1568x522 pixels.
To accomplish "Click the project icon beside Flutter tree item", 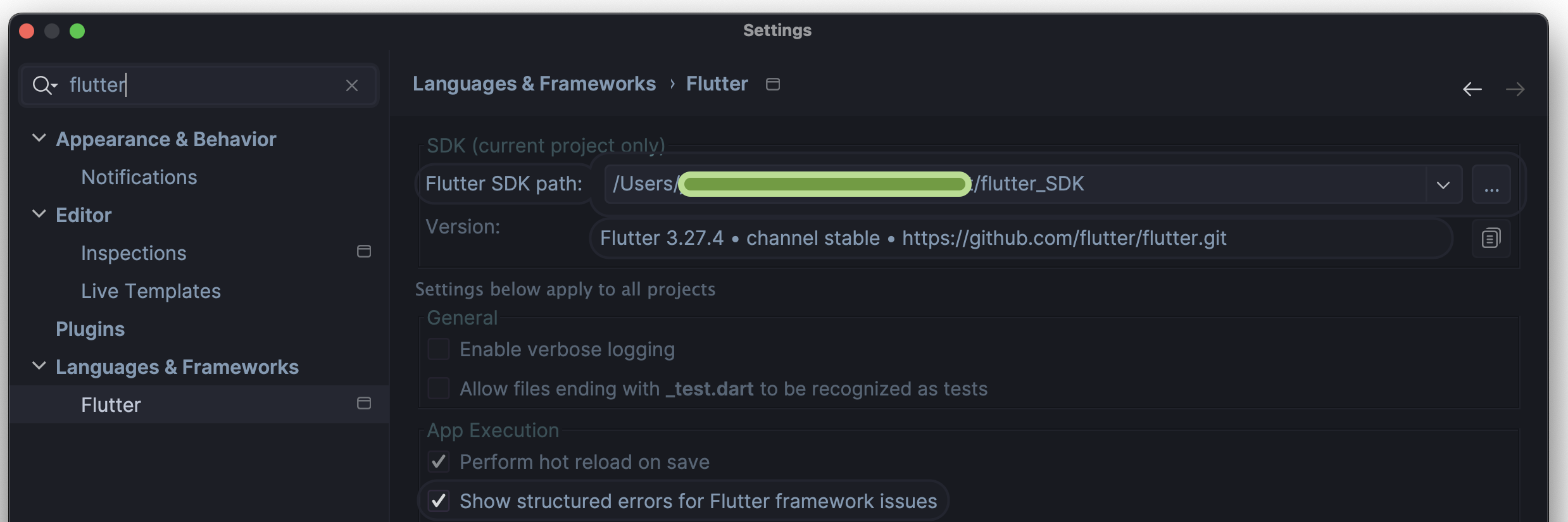I will [x=364, y=404].
